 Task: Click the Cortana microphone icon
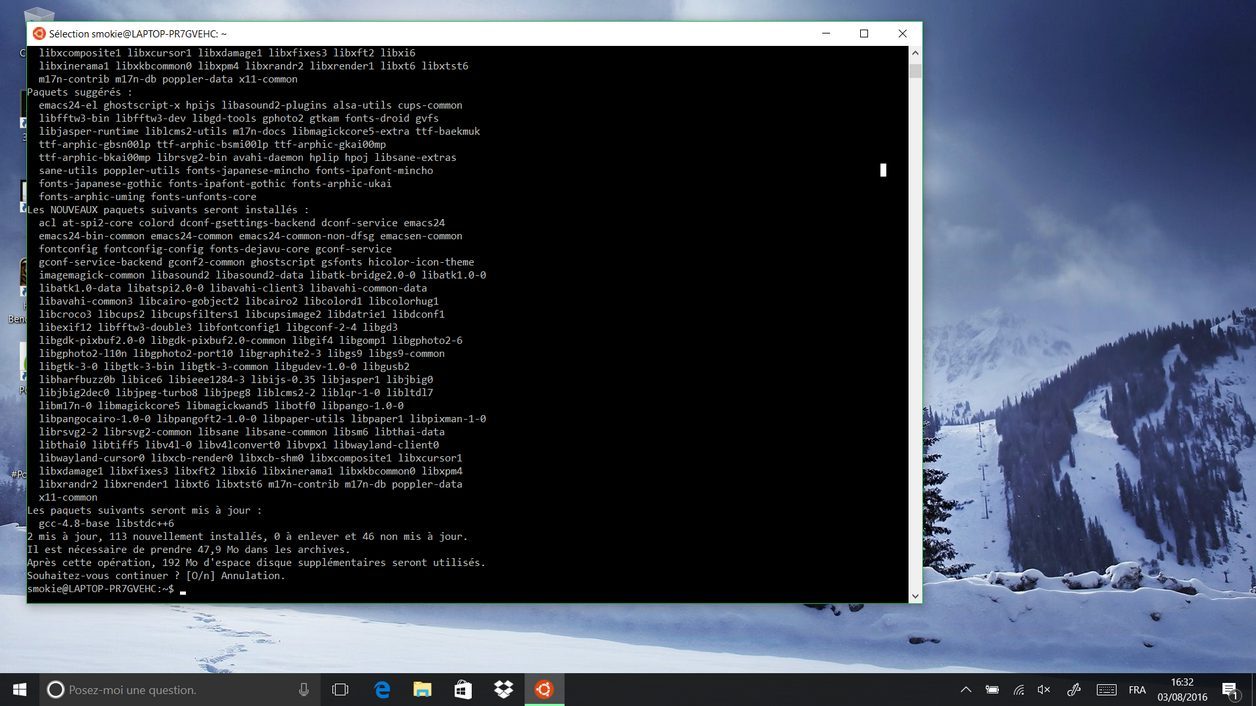(x=304, y=689)
